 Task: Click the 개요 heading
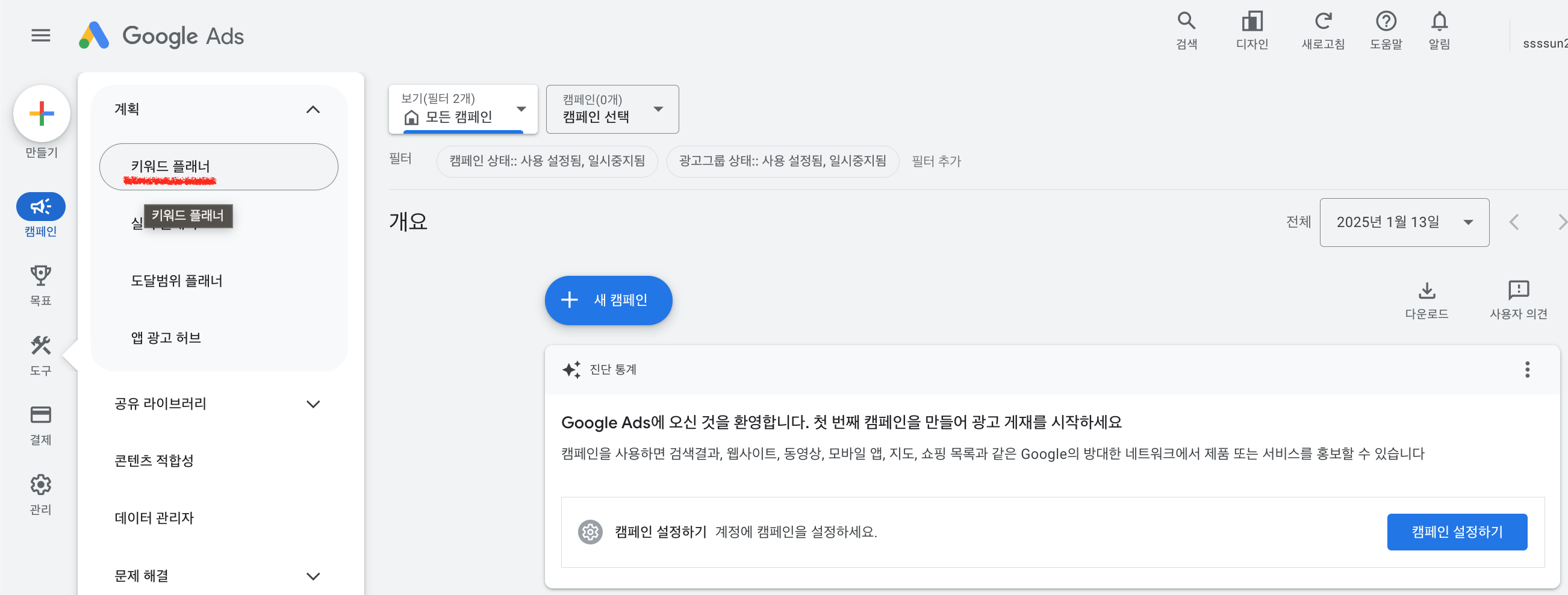tap(408, 222)
